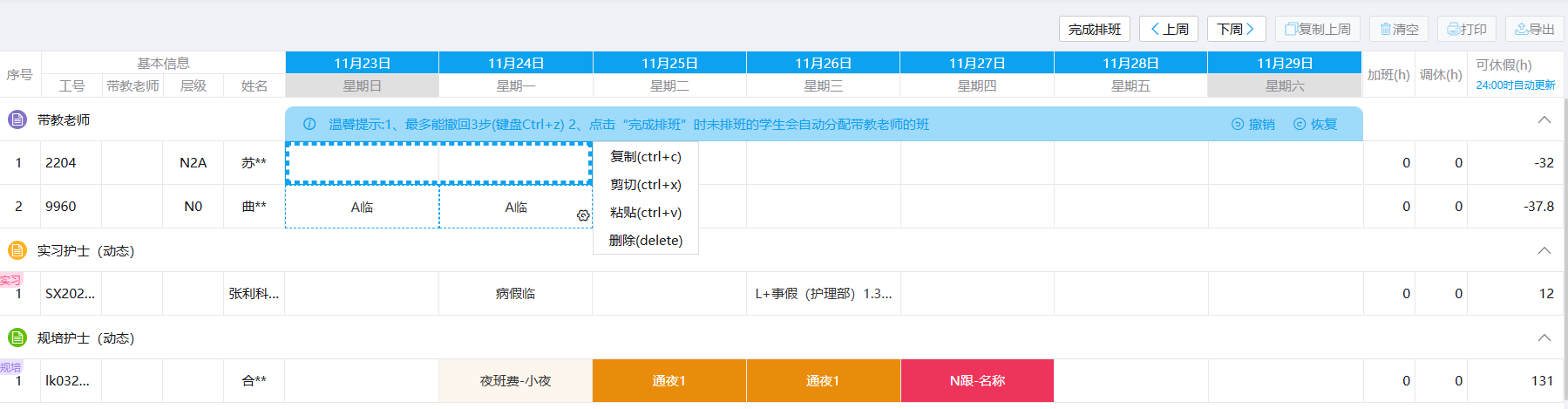Screen dimensions: 1568x409
Task: Collapse the 规培护士 (动态) section
Action: tap(1544, 337)
